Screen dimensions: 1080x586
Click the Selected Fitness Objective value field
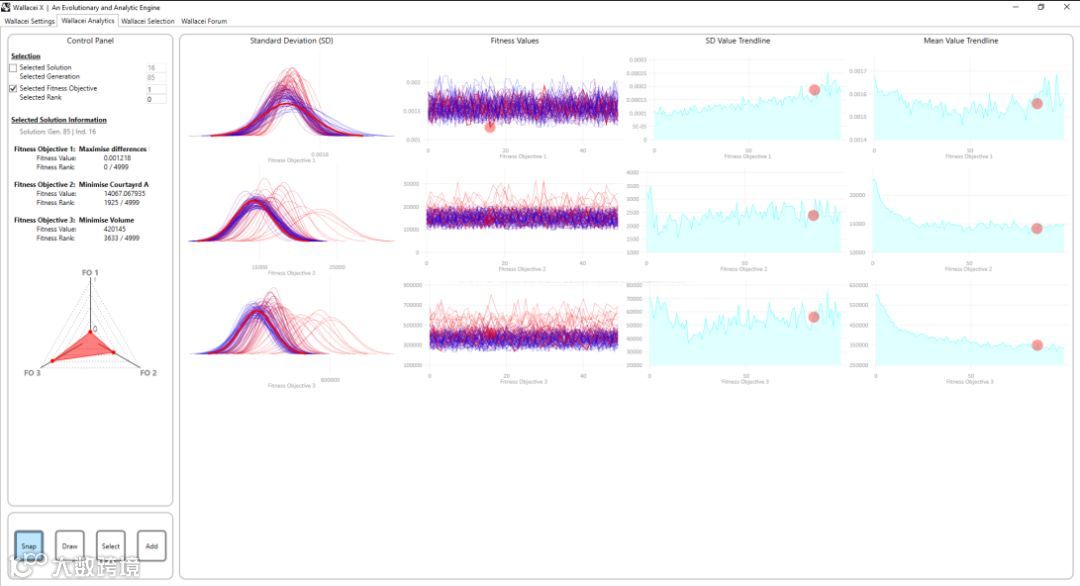point(156,90)
